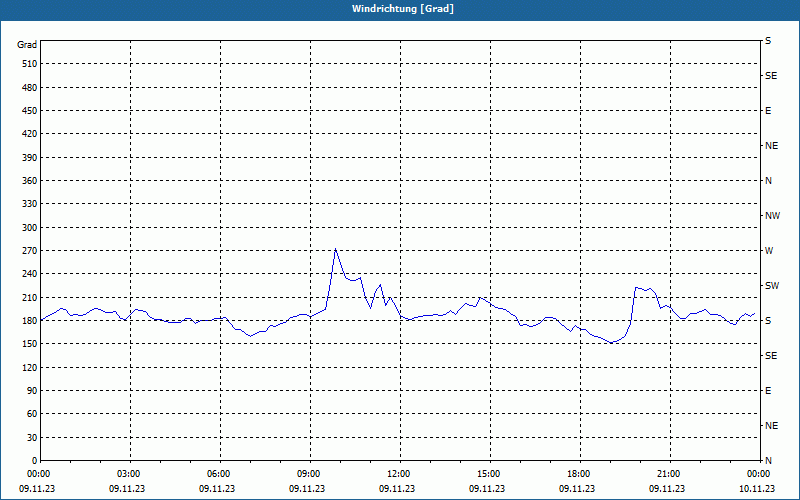Click the 450 y-axis label
The image size is (800, 500).
[30, 111]
